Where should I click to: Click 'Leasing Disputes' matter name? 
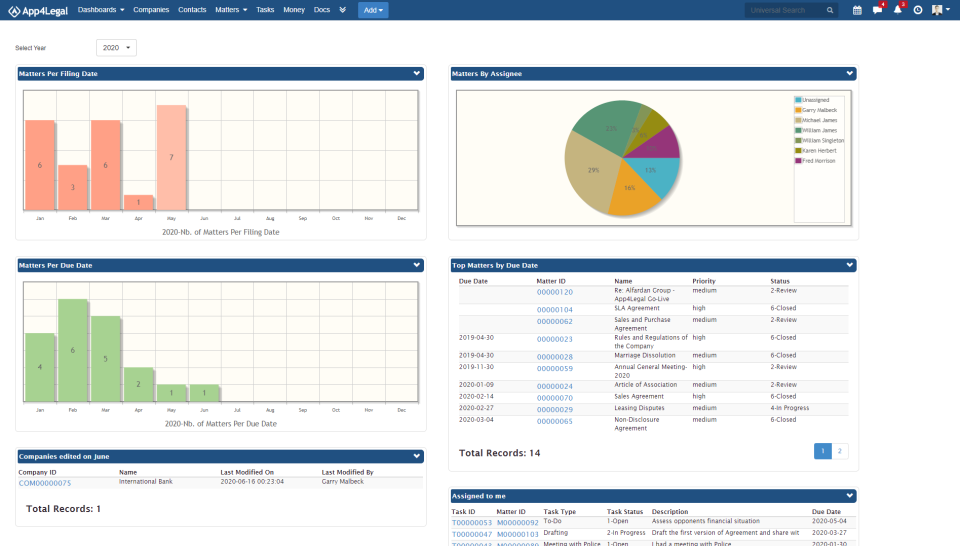click(639, 408)
